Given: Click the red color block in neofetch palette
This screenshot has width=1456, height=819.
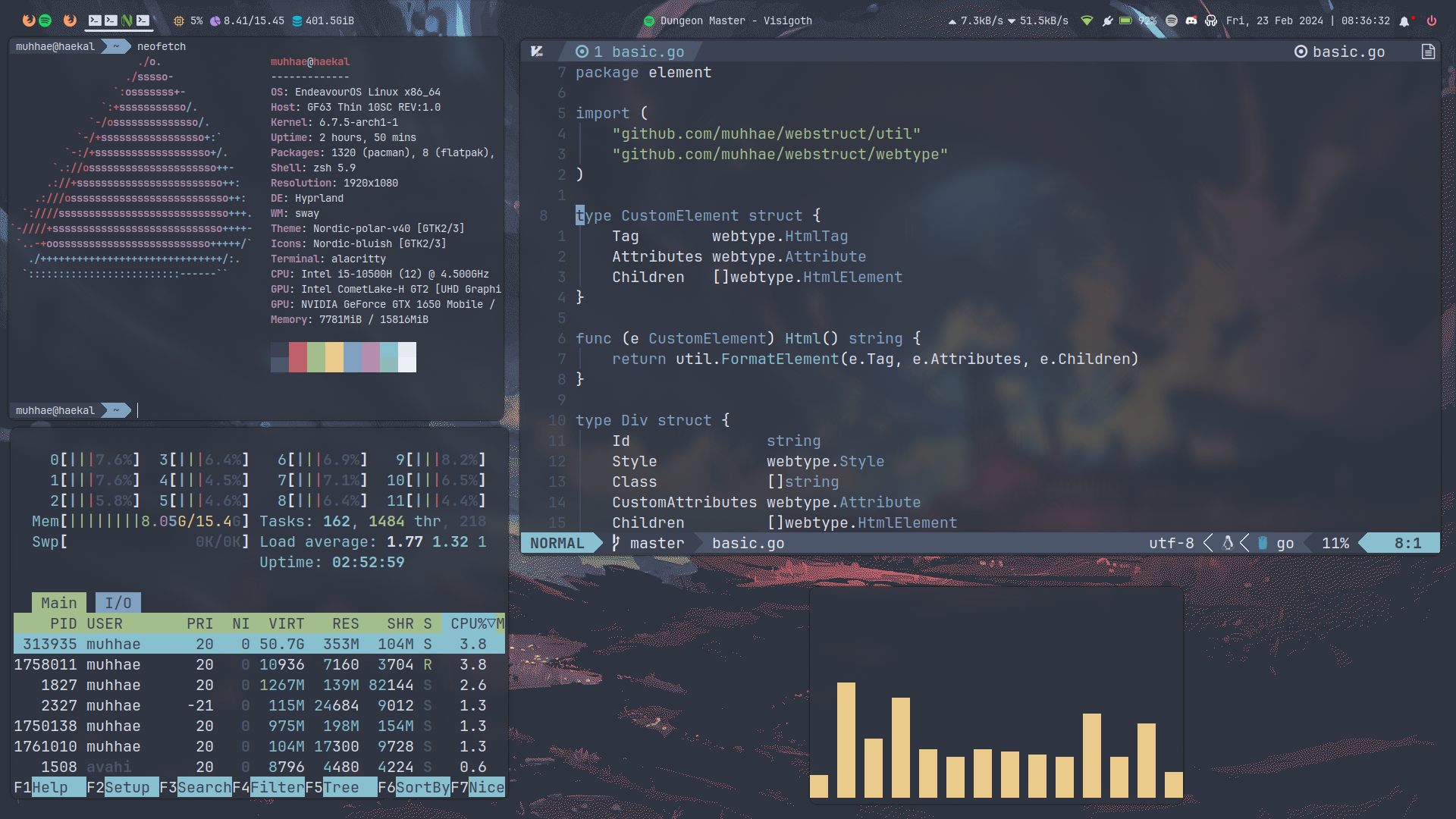Looking at the screenshot, I should [x=298, y=357].
